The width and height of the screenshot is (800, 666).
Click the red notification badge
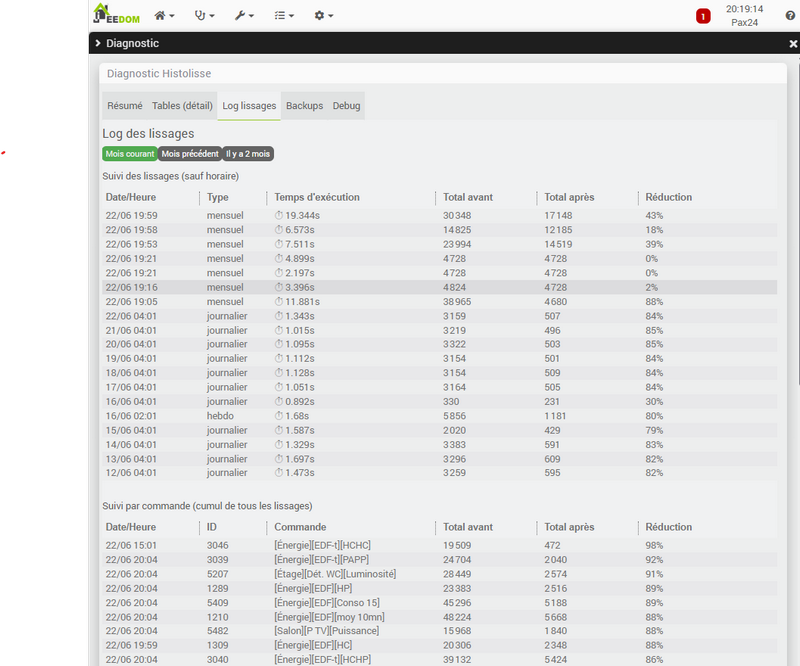[703, 16]
